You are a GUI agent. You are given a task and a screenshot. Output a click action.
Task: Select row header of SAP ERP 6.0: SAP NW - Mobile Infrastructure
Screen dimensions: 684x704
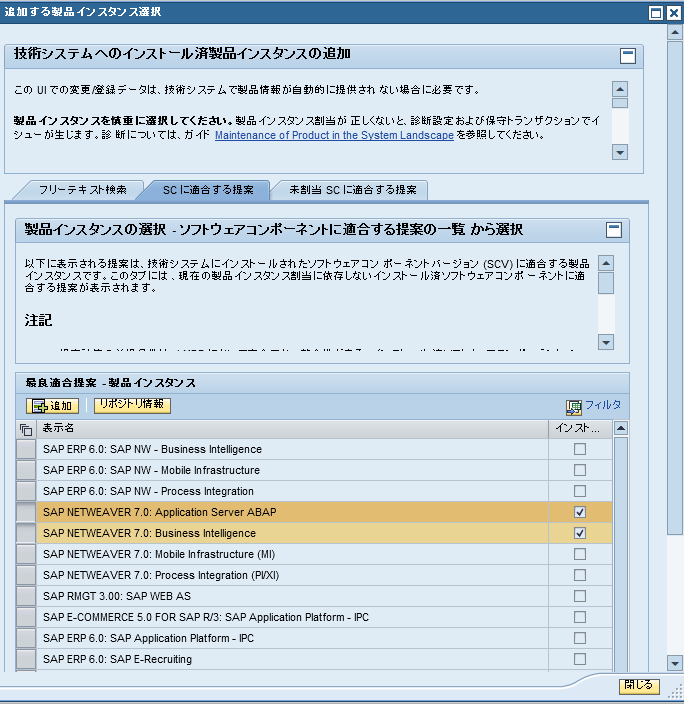26,470
